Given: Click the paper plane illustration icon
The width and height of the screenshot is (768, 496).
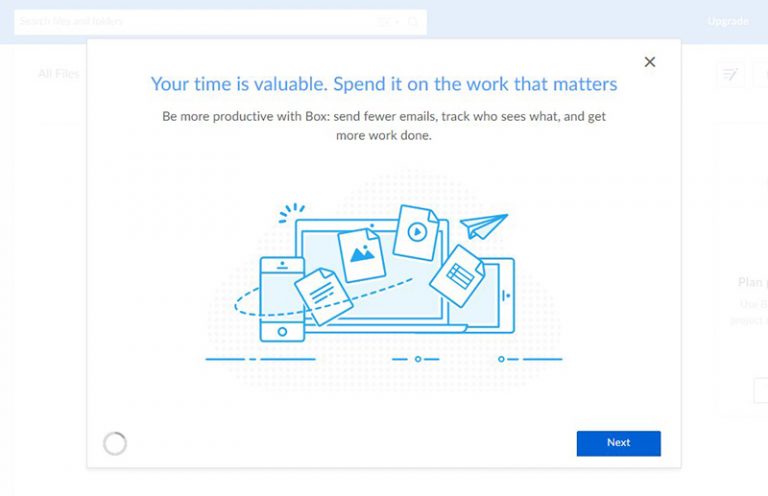Looking at the screenshot, I should click(483, 226).
